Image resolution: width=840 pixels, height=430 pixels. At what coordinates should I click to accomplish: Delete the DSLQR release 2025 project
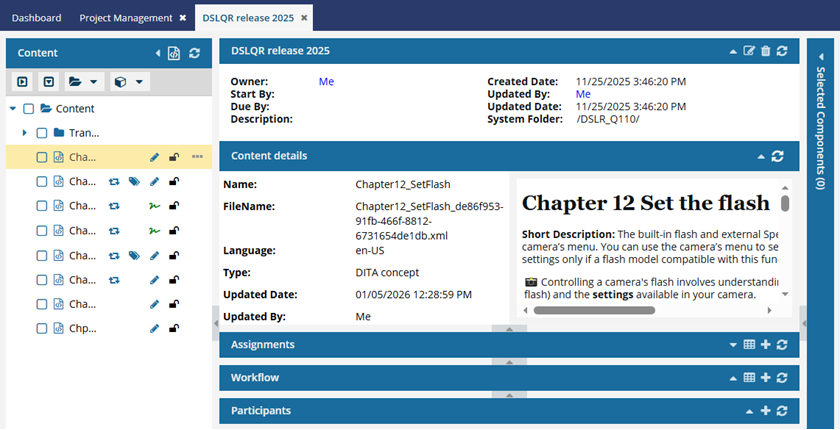pos(765,51)
